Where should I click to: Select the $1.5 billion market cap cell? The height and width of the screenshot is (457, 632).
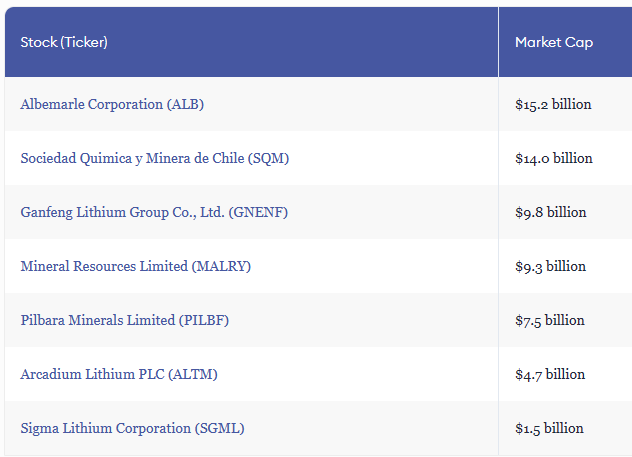565,428
